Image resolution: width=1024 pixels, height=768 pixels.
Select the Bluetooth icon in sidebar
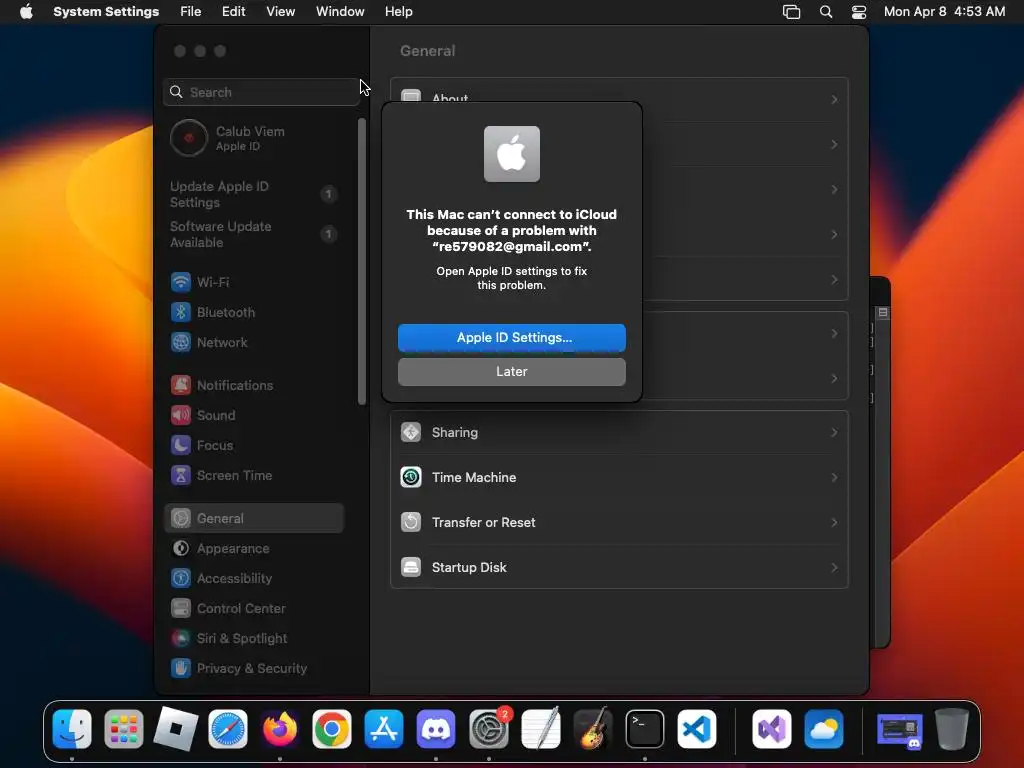181,312
